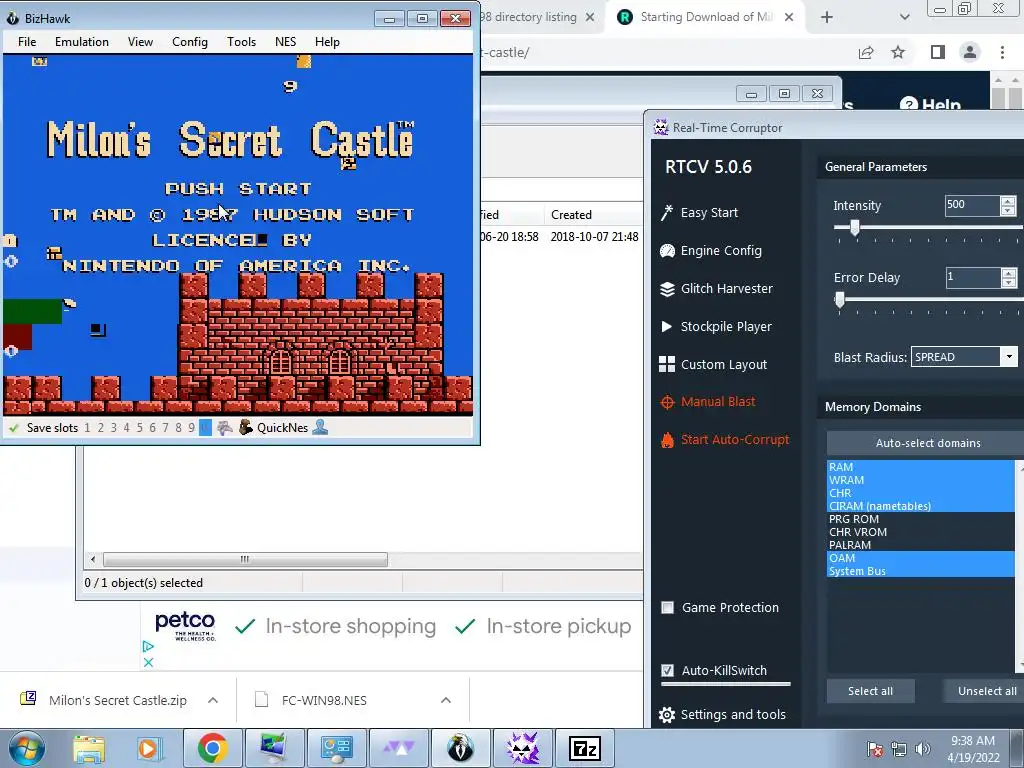Toggle System Bus memory domain
Viewport: 1024px width, 768px height.
click(x=921, y=571)
